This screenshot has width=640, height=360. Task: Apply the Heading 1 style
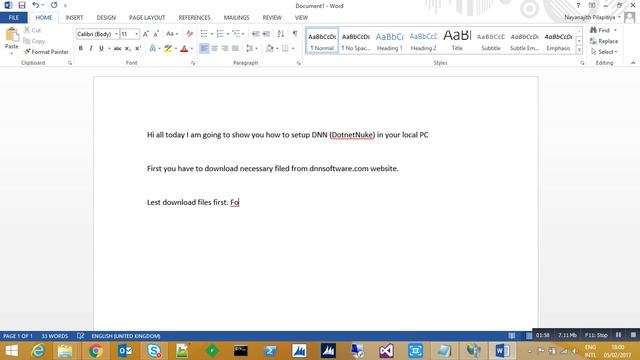click(389, 41)
